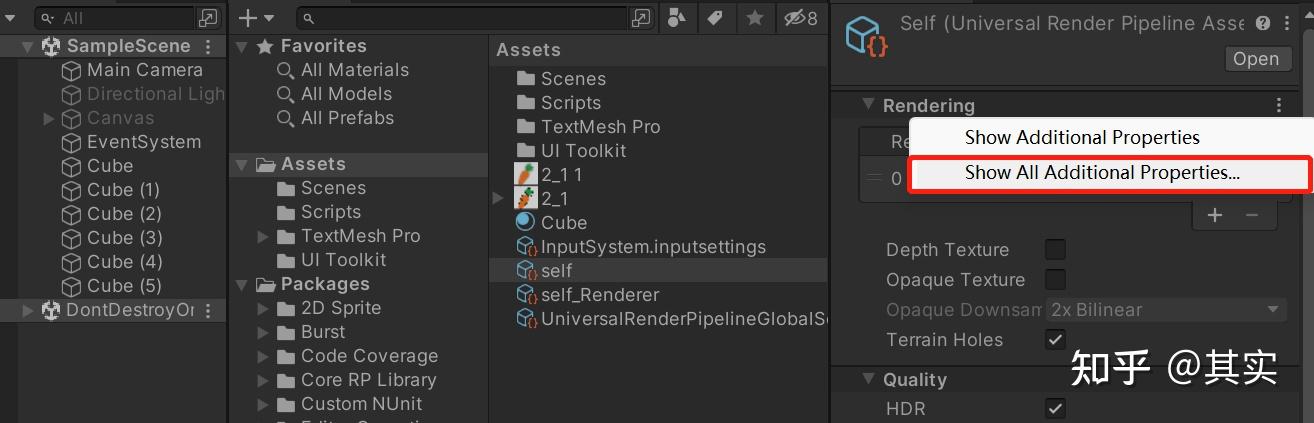Select Show All Additional Properties menu item
Screen dimensions: 1314x423
1101,172
